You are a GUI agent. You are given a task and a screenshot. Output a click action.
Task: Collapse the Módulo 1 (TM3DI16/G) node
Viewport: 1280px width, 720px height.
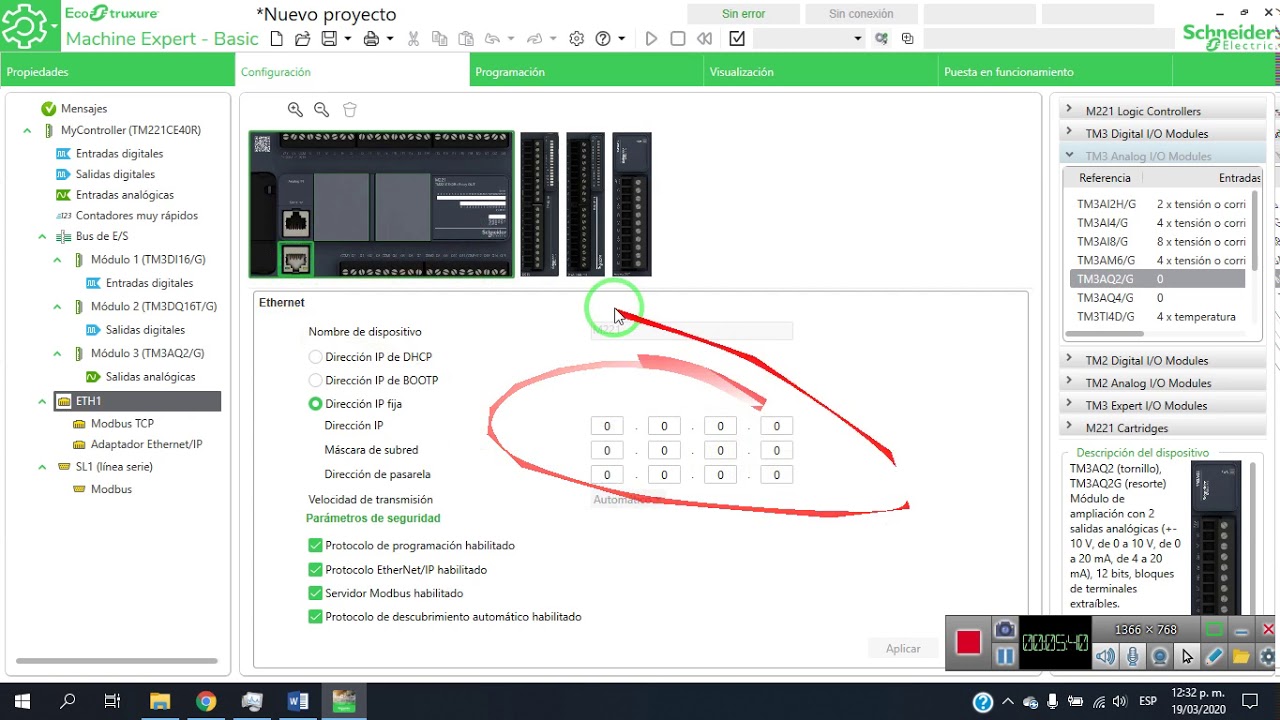coord(57,260)
